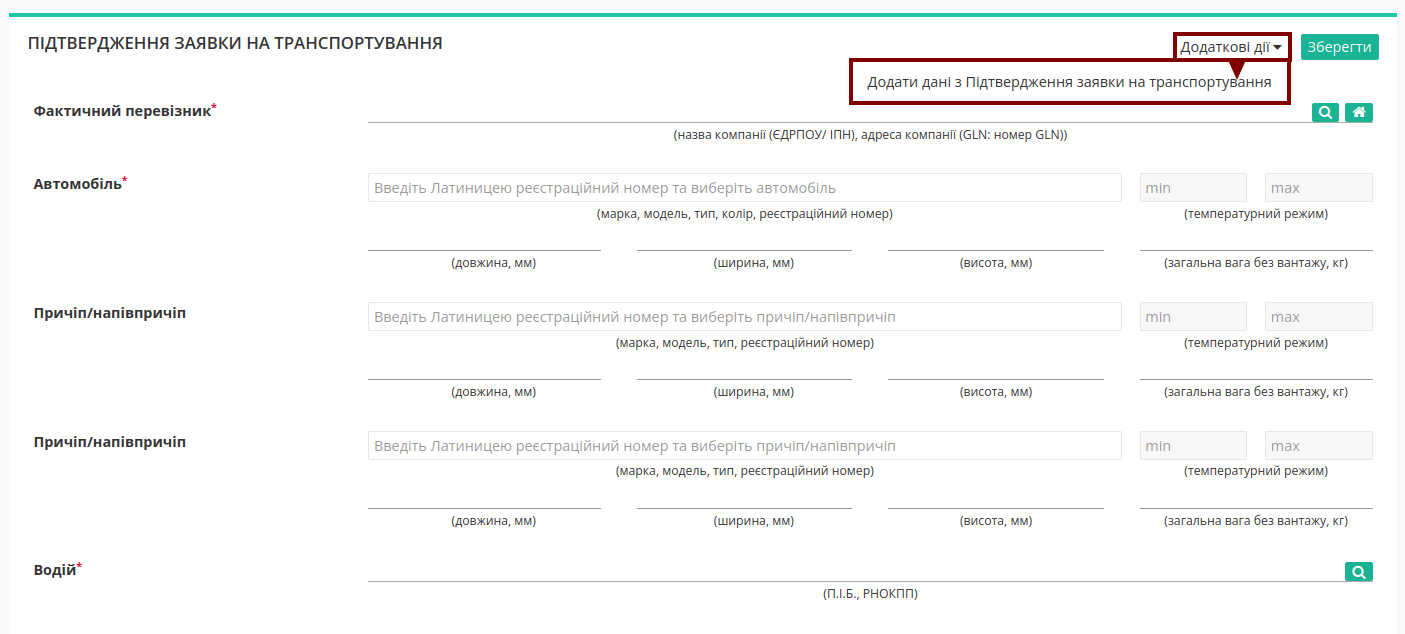The width and height of the screenshot is (1405, 634).
Task: Click the Автомобіль label
Action: coord(81,183)
